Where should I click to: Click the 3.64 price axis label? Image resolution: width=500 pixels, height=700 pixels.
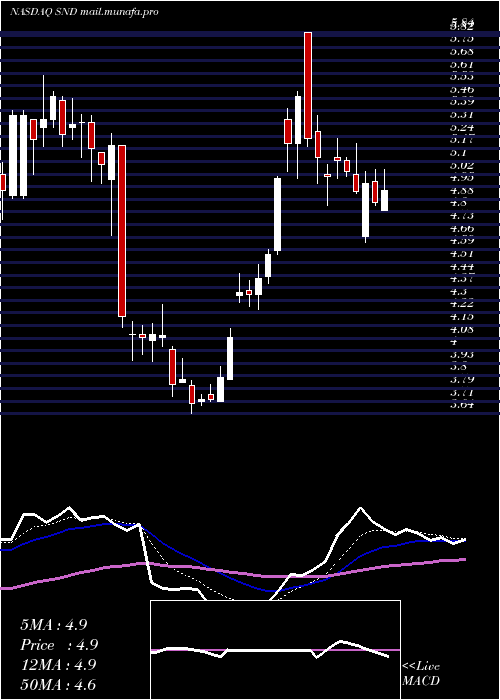point(462,405)
